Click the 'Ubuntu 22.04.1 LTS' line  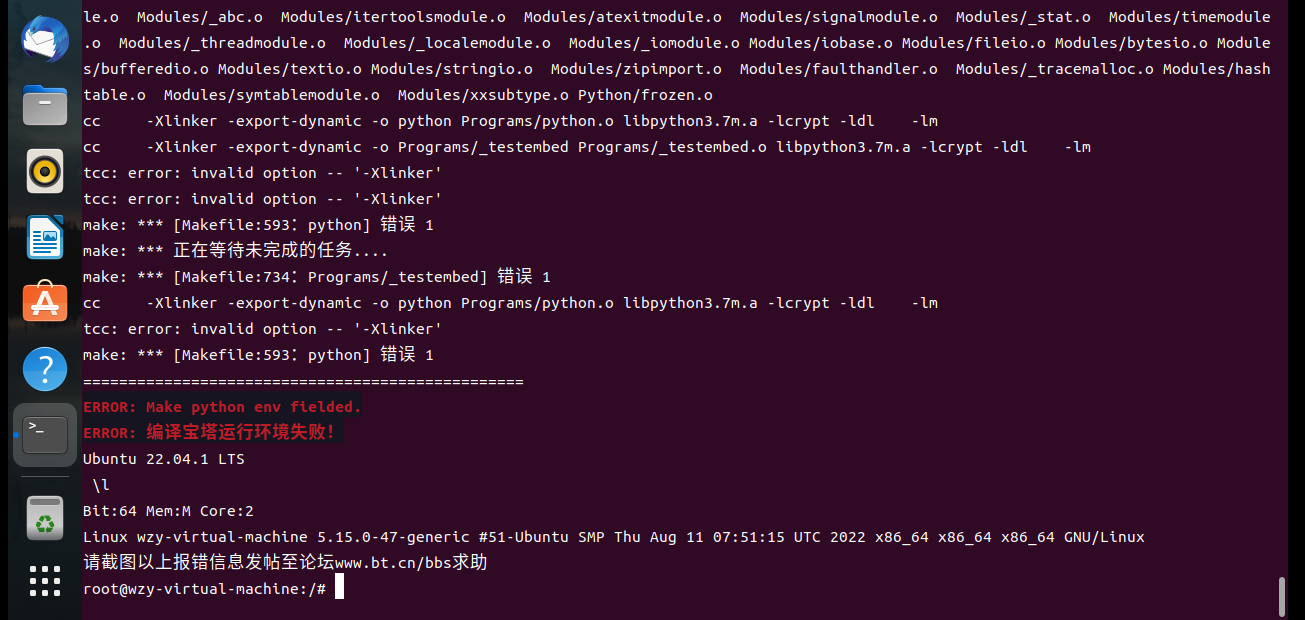[x=164, y=459]
